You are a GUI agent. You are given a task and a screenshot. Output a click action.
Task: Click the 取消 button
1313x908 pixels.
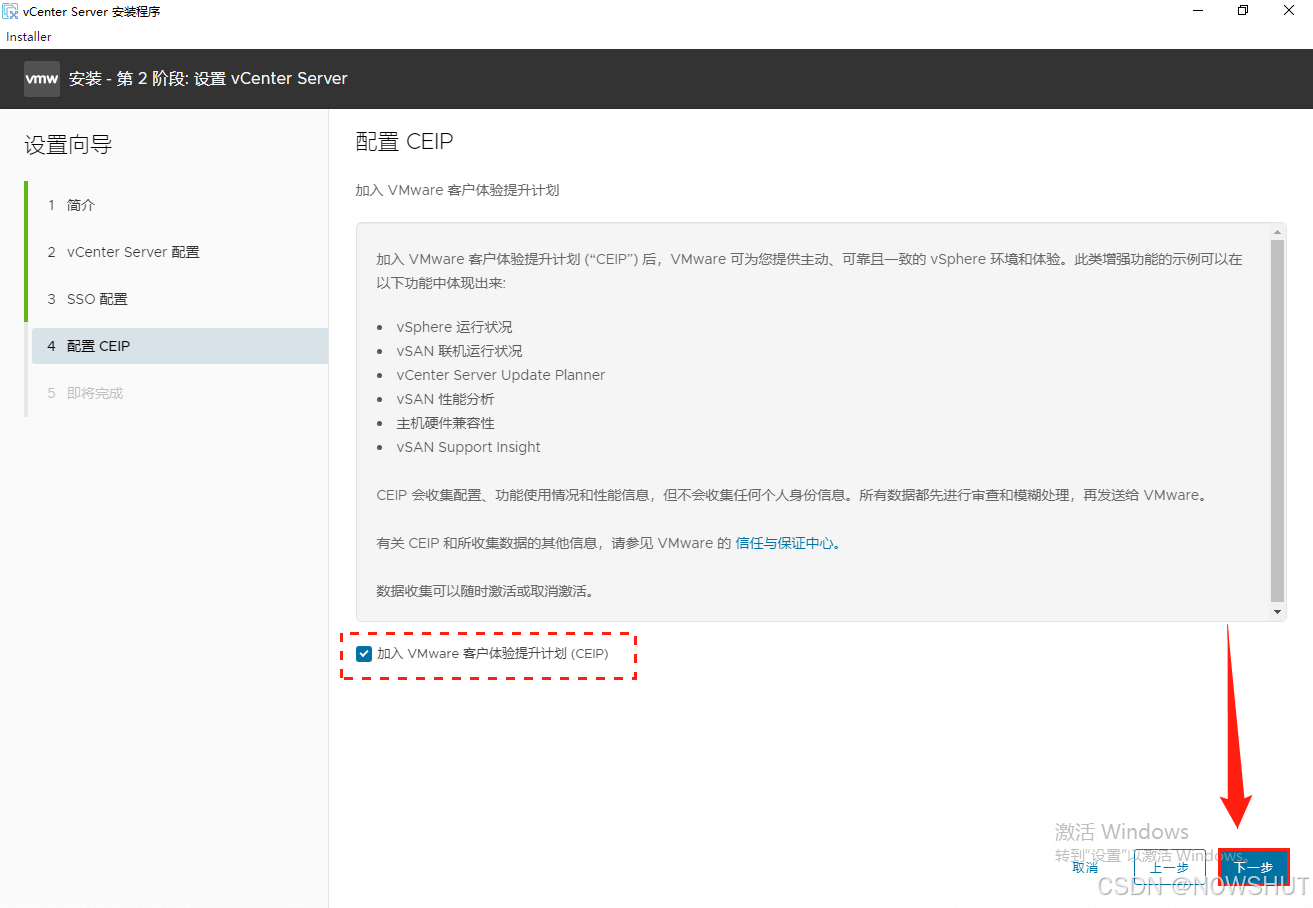[x=1085, y=868]
